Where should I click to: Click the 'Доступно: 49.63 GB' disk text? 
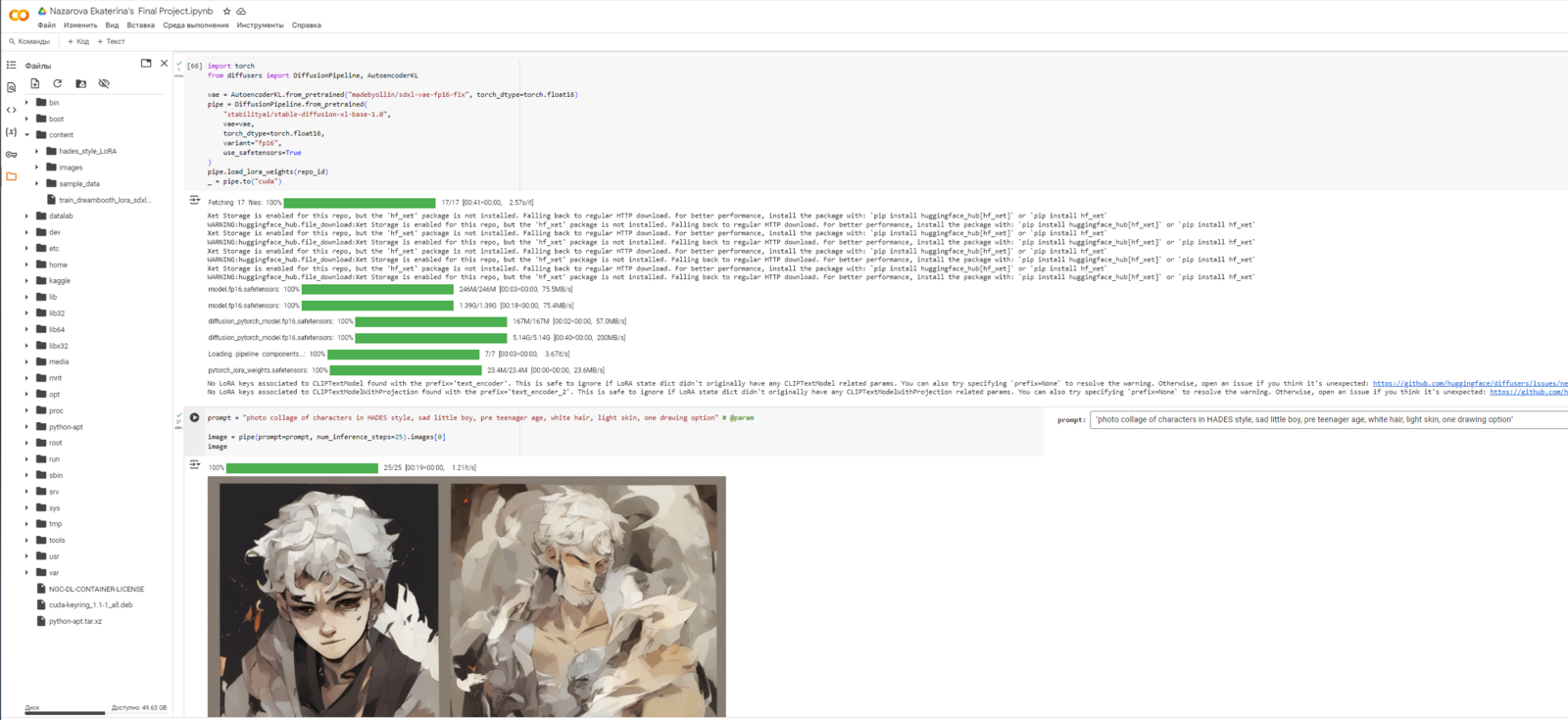click(139, 707)
